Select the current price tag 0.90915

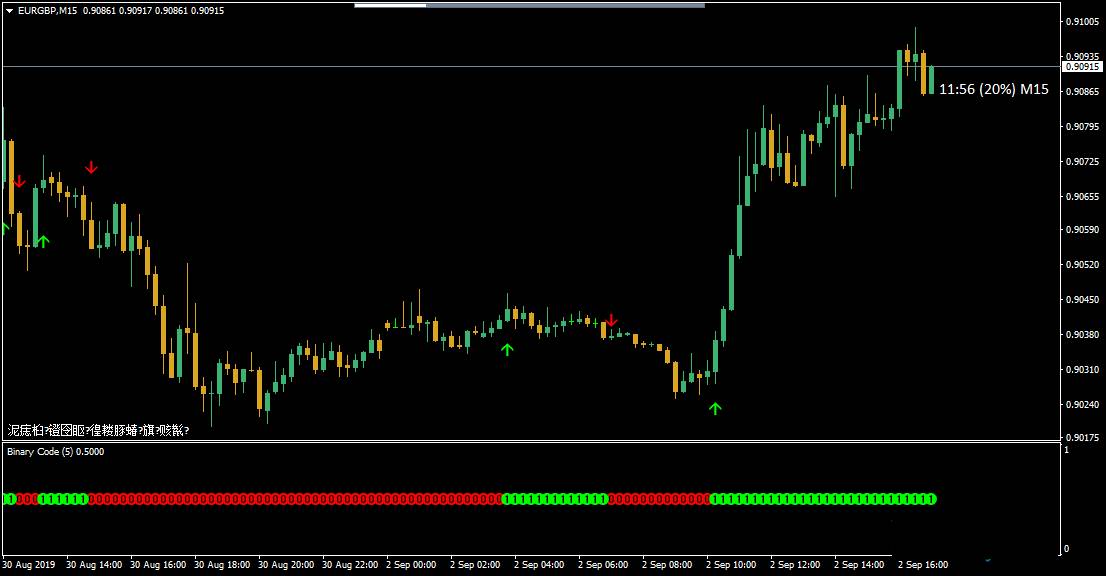(1082, 67)
